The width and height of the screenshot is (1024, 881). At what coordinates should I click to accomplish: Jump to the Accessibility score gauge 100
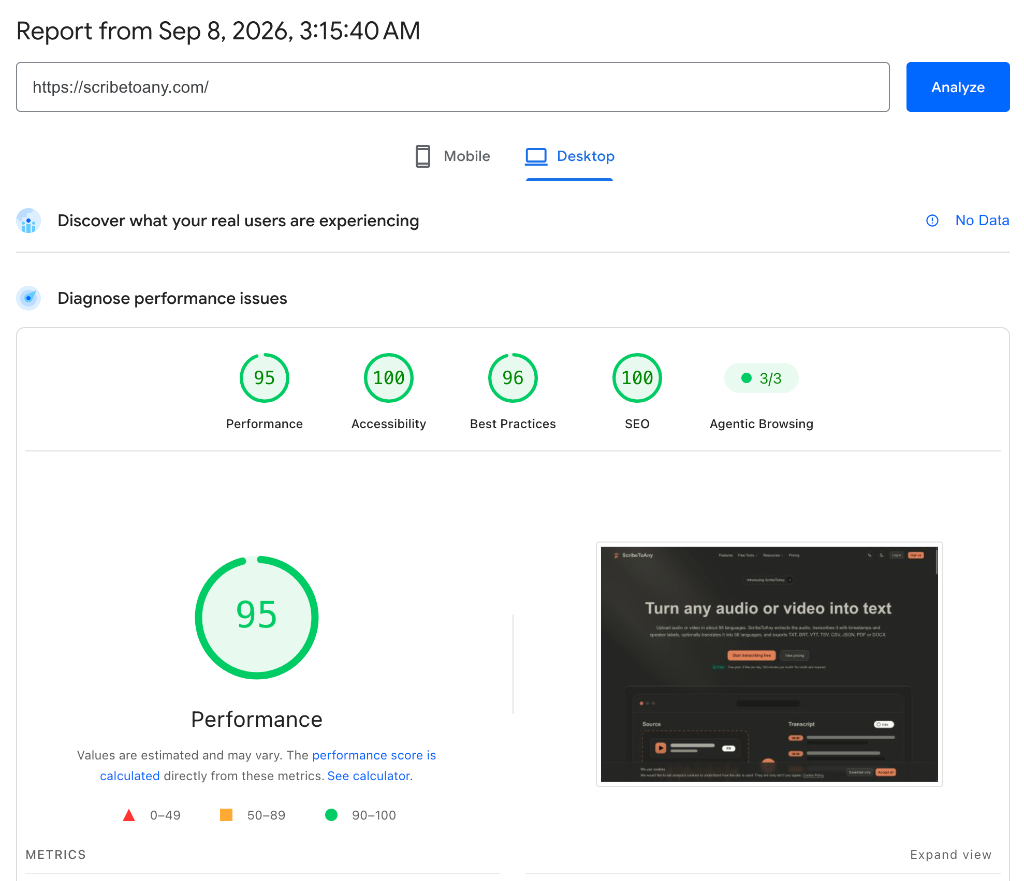click(389, 377)
